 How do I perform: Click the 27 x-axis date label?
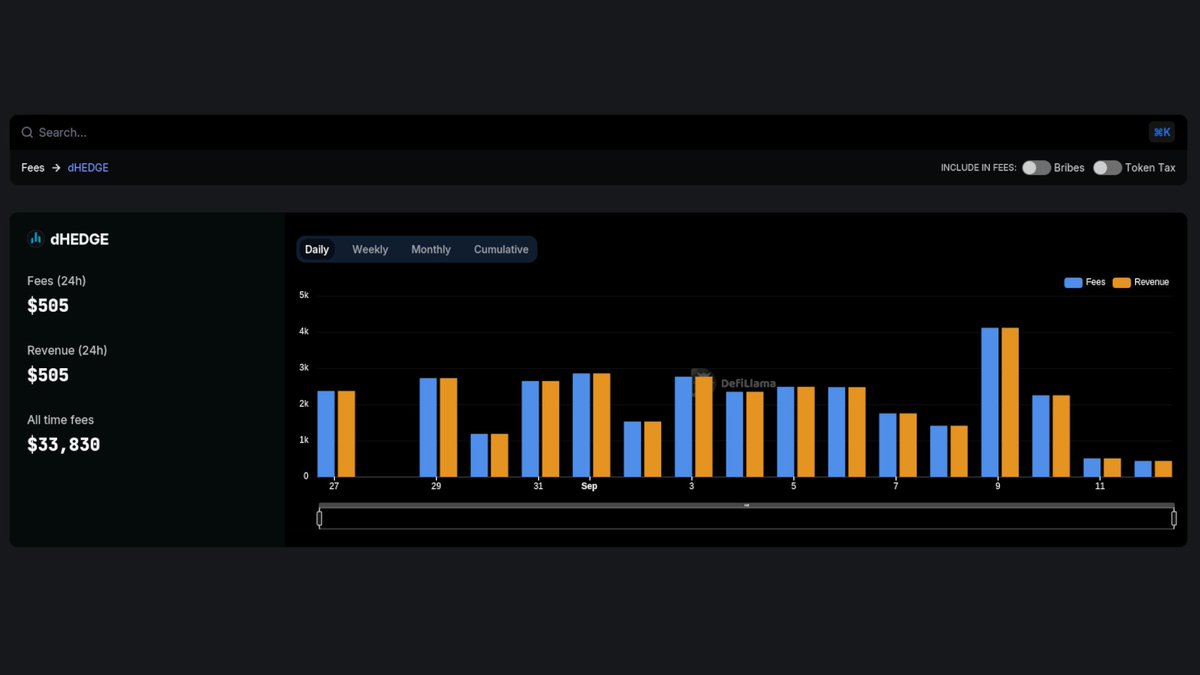pyautogui.click(x=334, y=486)
